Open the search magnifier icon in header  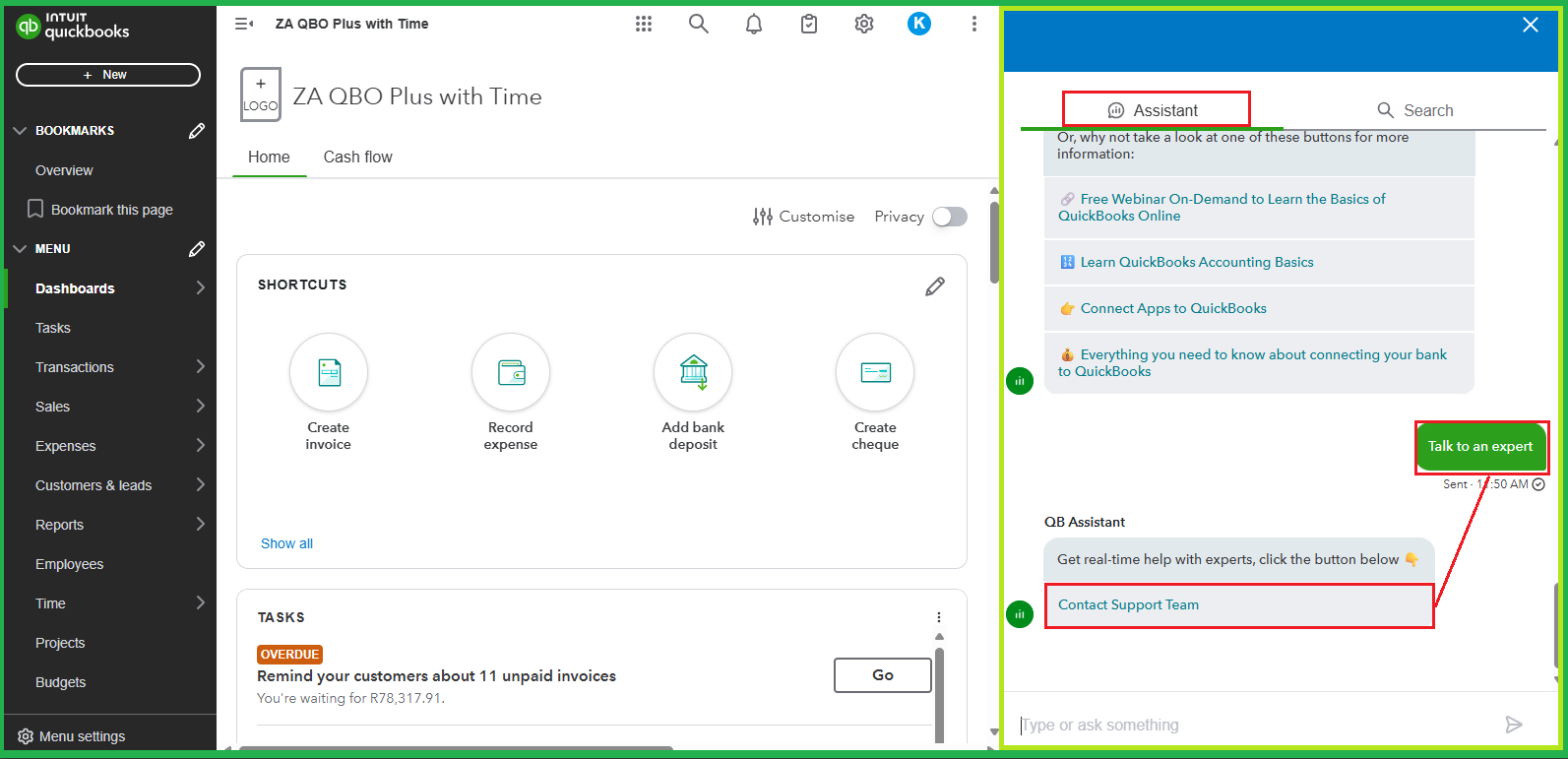coord(699,24)
